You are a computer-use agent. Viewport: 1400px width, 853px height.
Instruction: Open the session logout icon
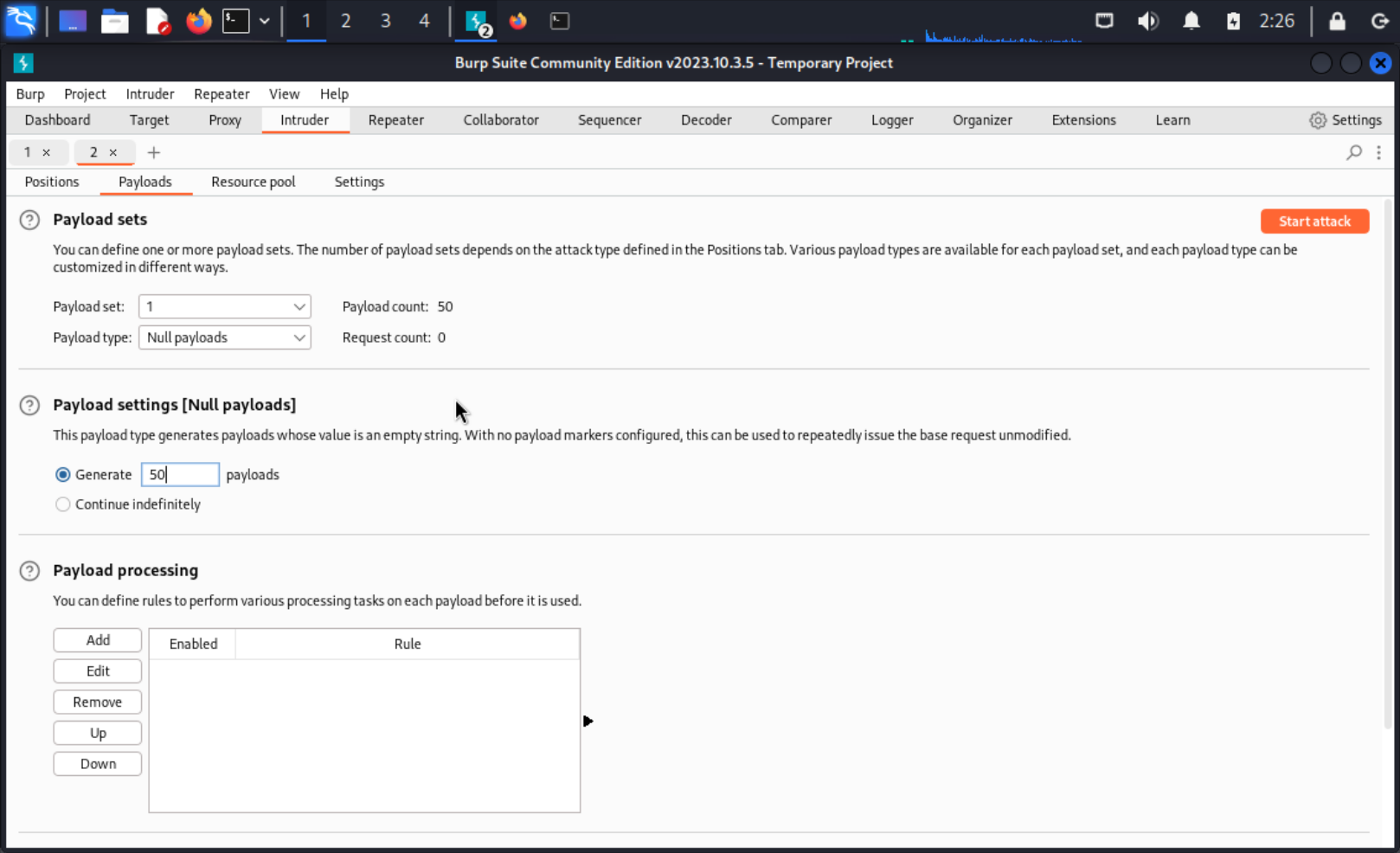click(1380, 21)
